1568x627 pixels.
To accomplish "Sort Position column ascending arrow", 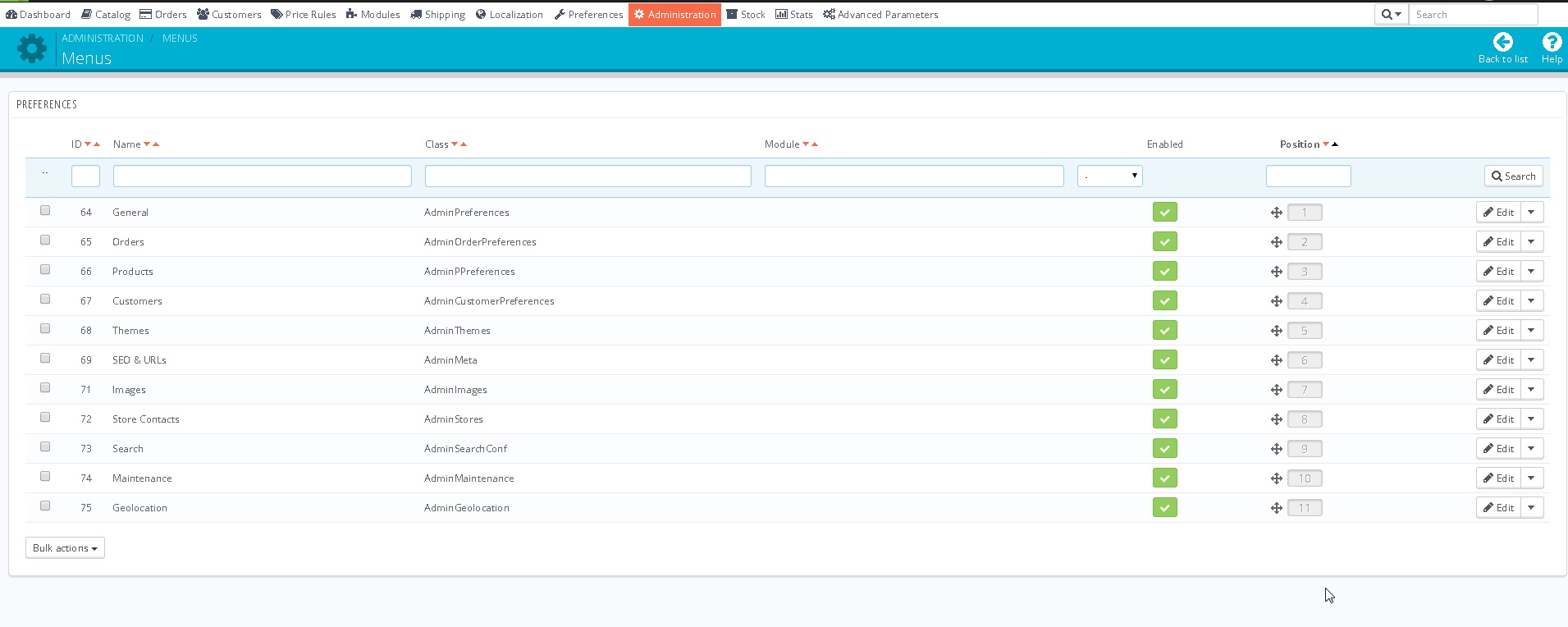I will 1335,144.
